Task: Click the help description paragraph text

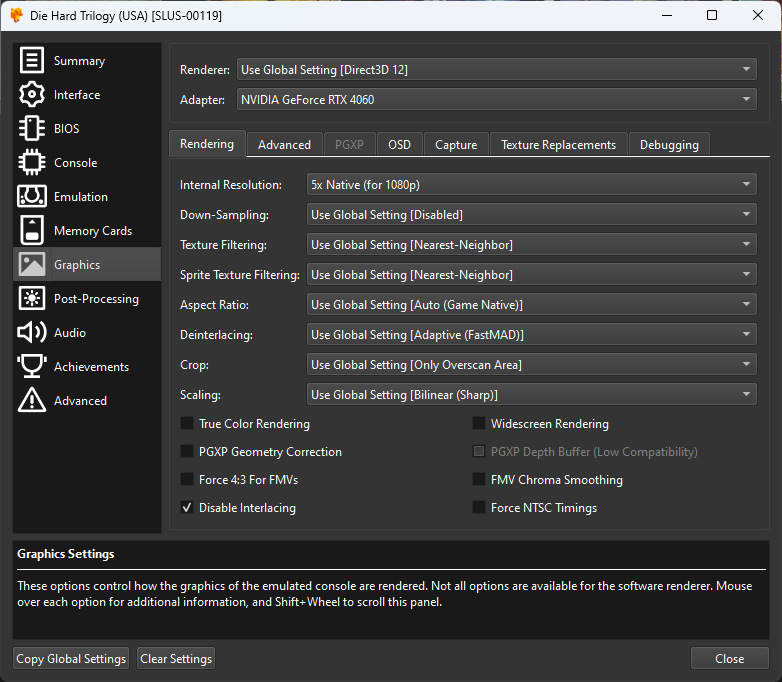Action: 385,594
